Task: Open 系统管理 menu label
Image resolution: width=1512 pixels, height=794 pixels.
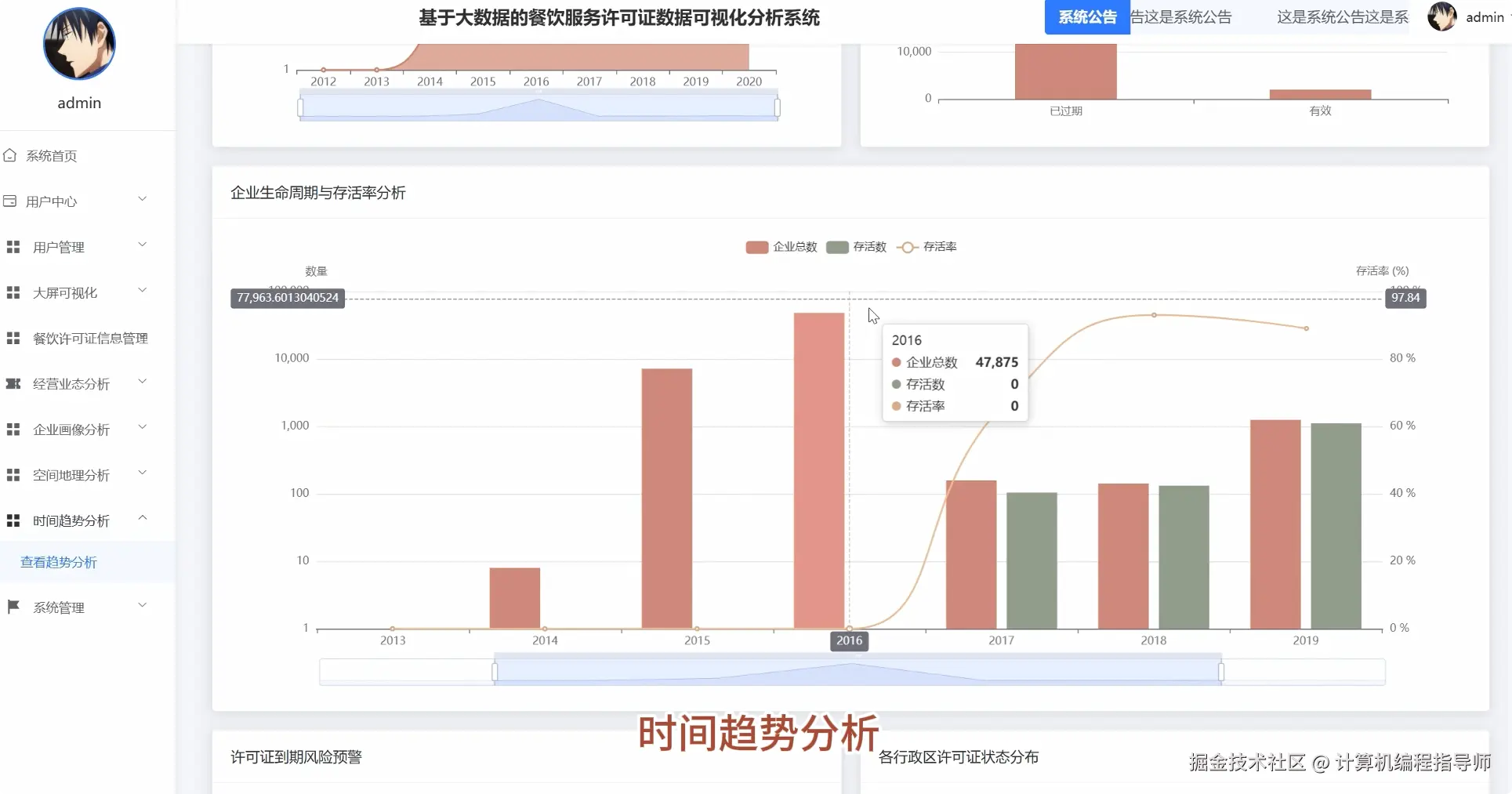Action: [x=59, y=607]
